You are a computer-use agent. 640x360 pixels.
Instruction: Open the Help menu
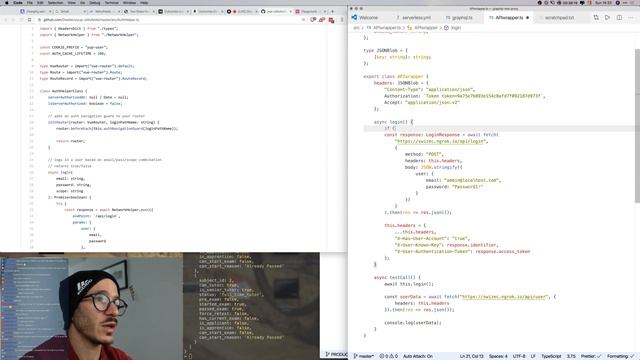tap(144, 2)
